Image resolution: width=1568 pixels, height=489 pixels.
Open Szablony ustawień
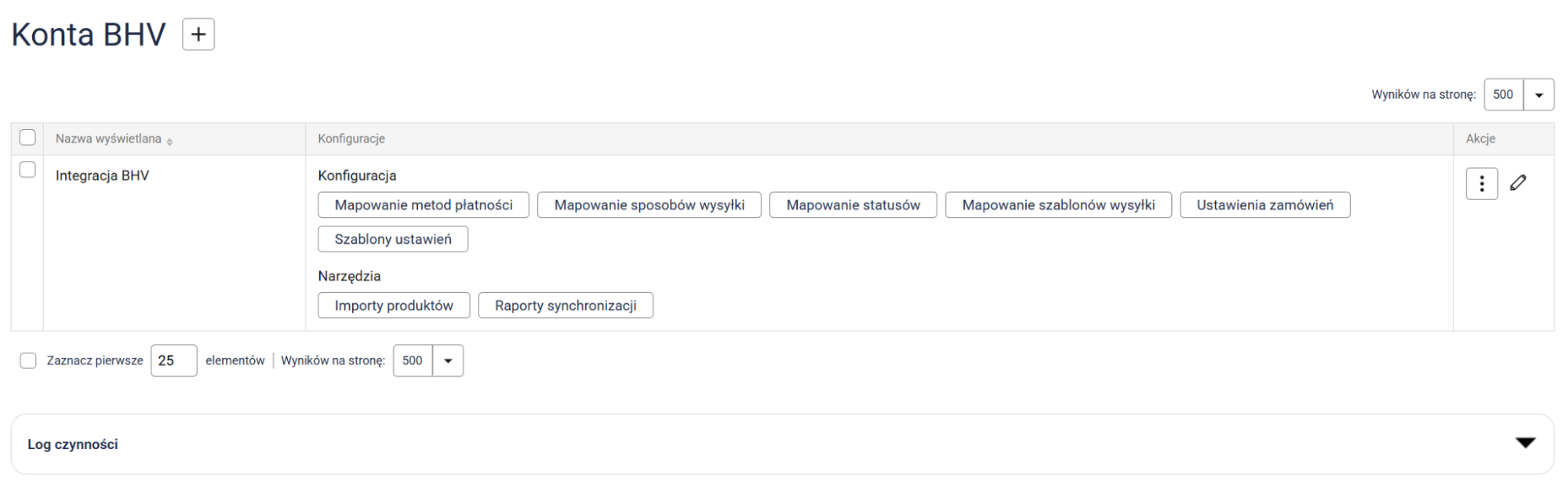point(393,239)
